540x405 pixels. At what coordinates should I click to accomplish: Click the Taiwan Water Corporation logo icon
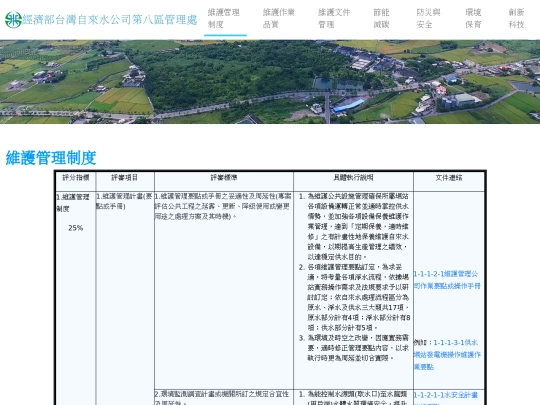click(13, 20)
